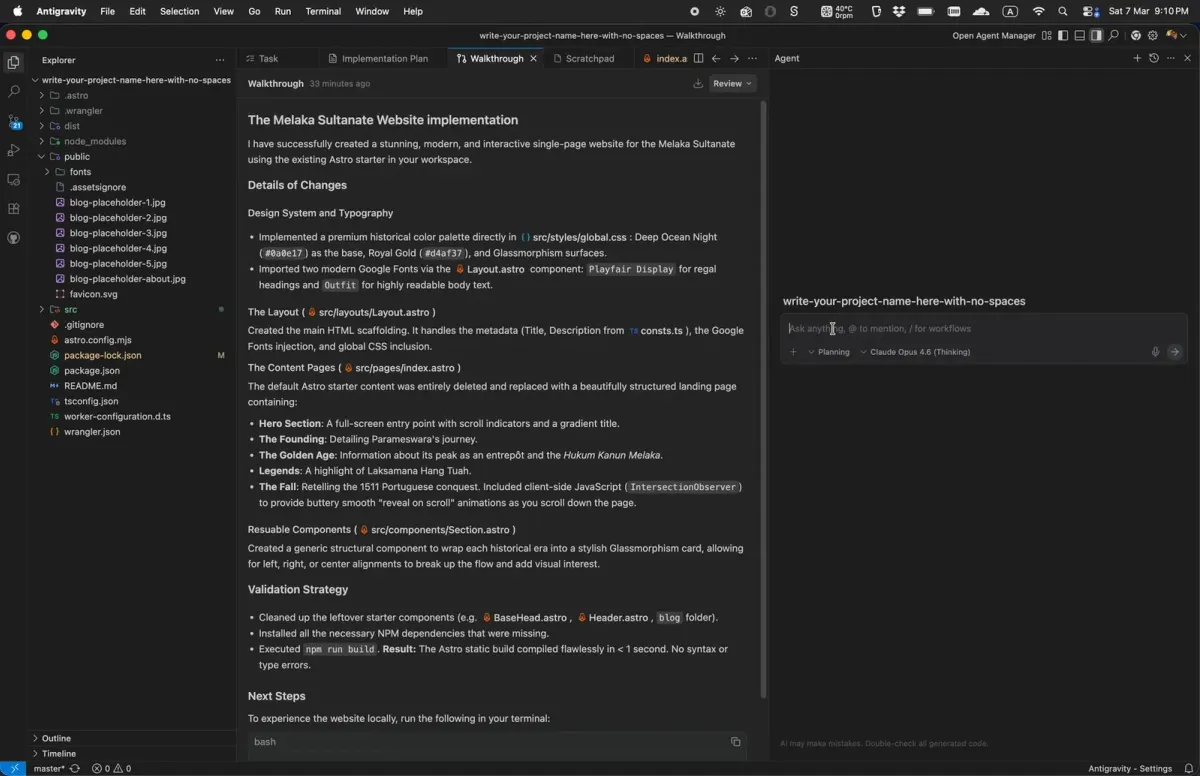Start new agent conversation plus icon
Screen dimensions: 1200x776
point(1137,58)
